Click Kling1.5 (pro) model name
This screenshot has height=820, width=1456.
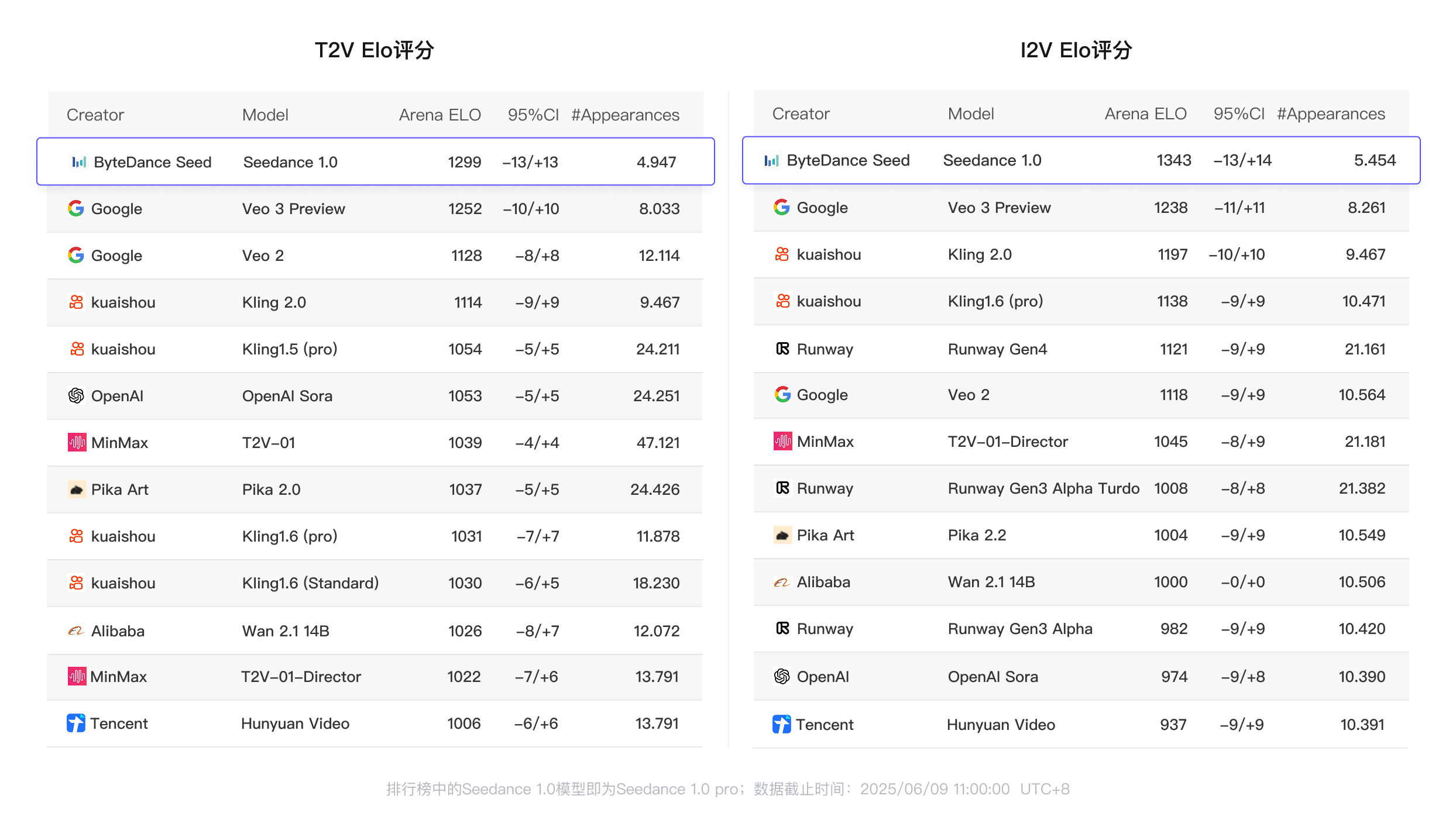click(290, 349)
